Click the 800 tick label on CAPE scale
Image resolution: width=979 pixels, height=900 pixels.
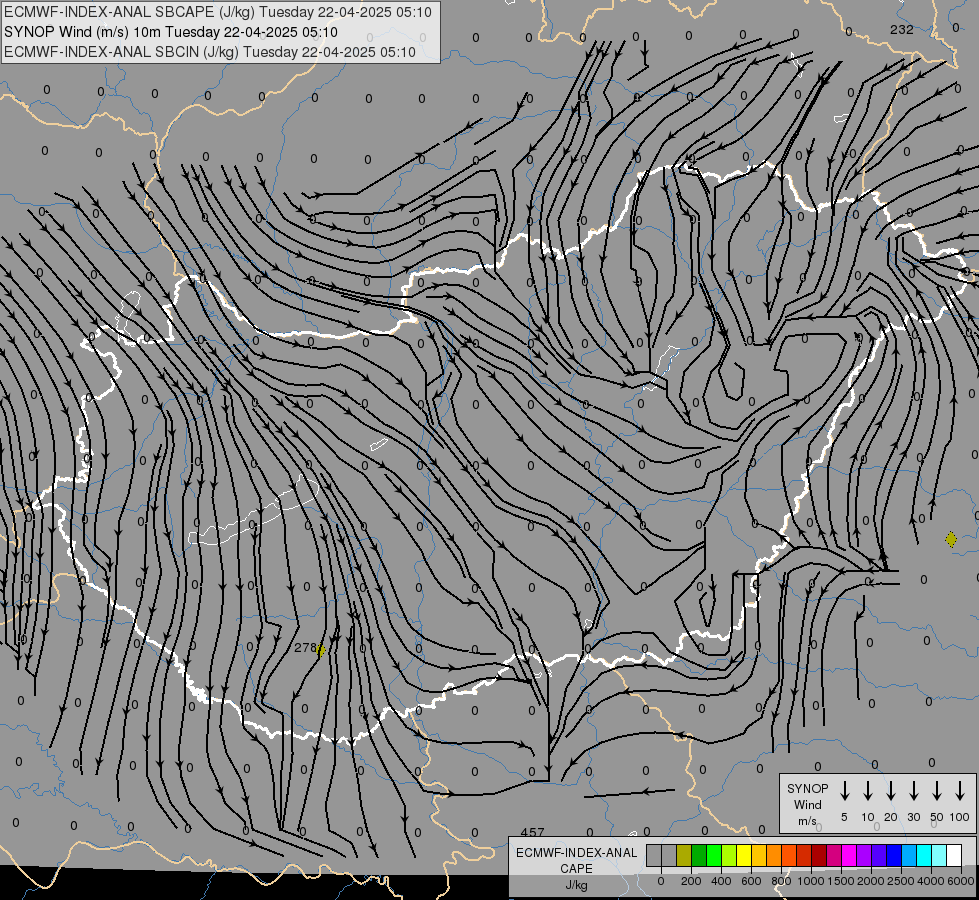pyautogui.click(x=781, y=881)
